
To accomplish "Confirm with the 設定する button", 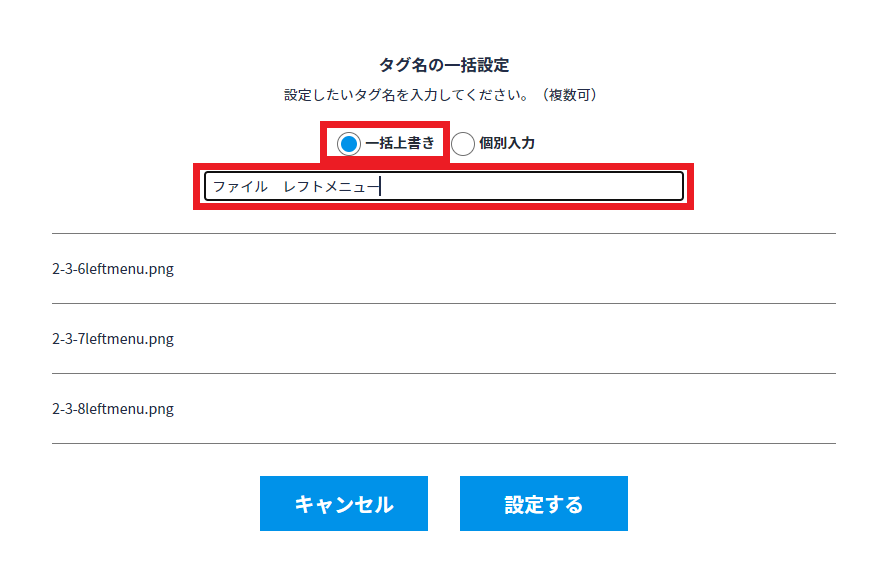I will [x=543, y=504].
